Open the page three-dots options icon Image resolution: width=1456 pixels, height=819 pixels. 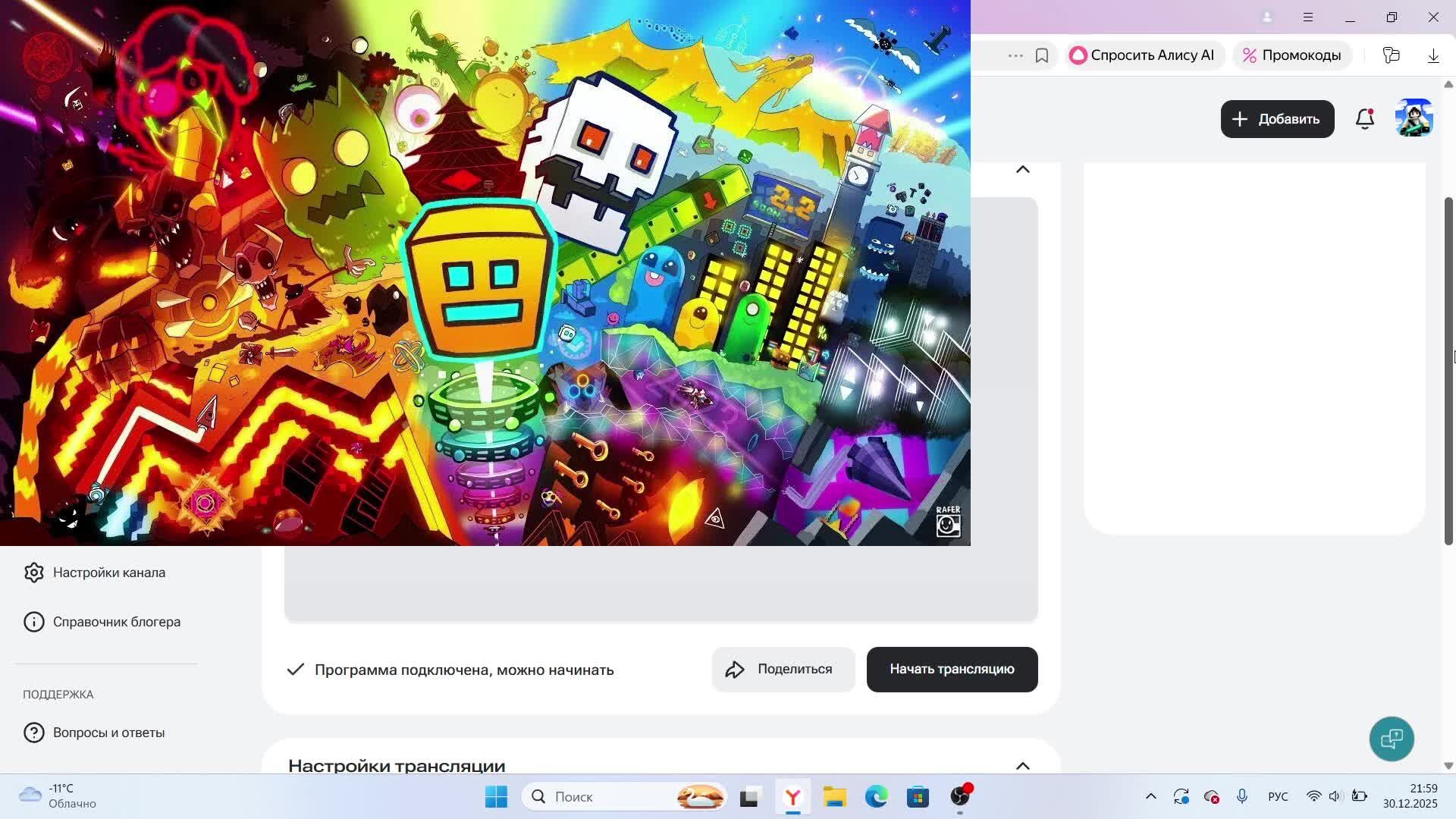1015,55
